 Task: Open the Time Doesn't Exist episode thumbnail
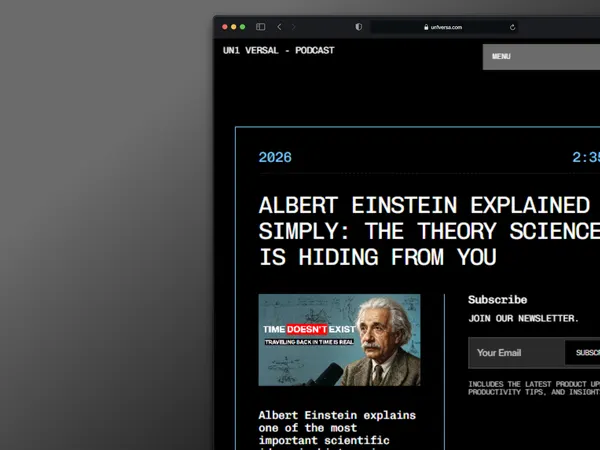[339, 340]
